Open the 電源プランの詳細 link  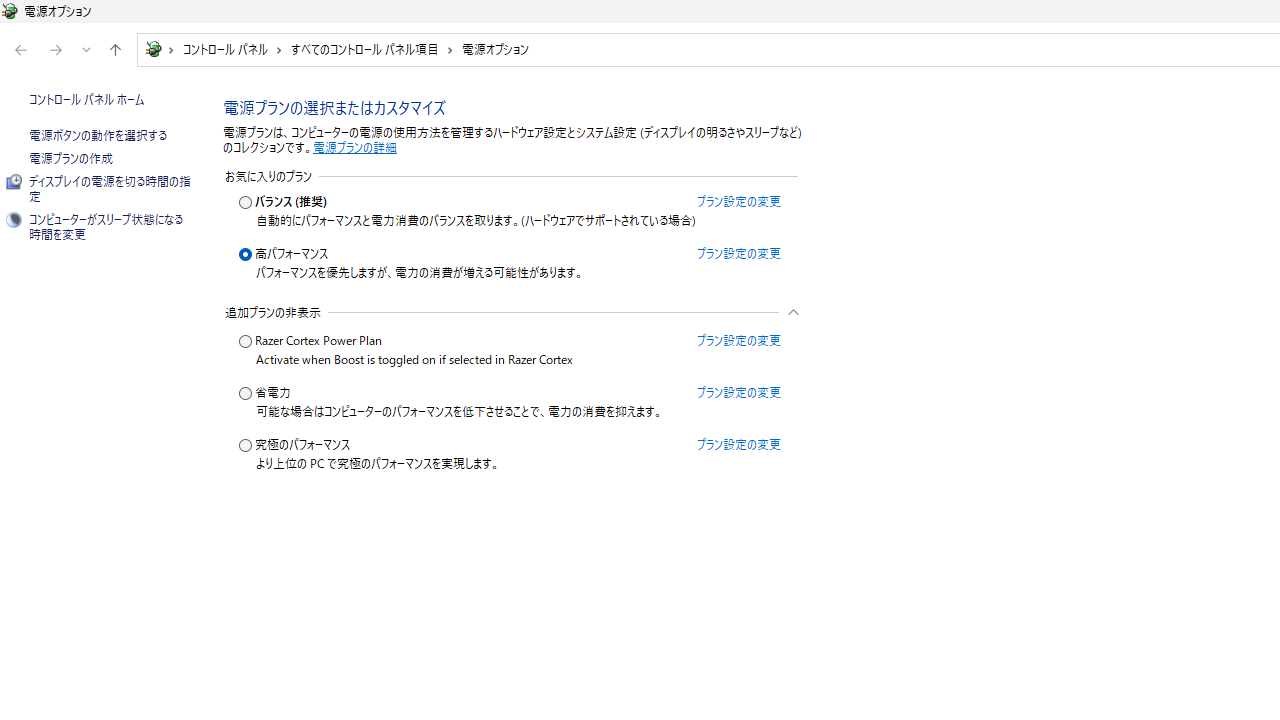click(354, 148)
